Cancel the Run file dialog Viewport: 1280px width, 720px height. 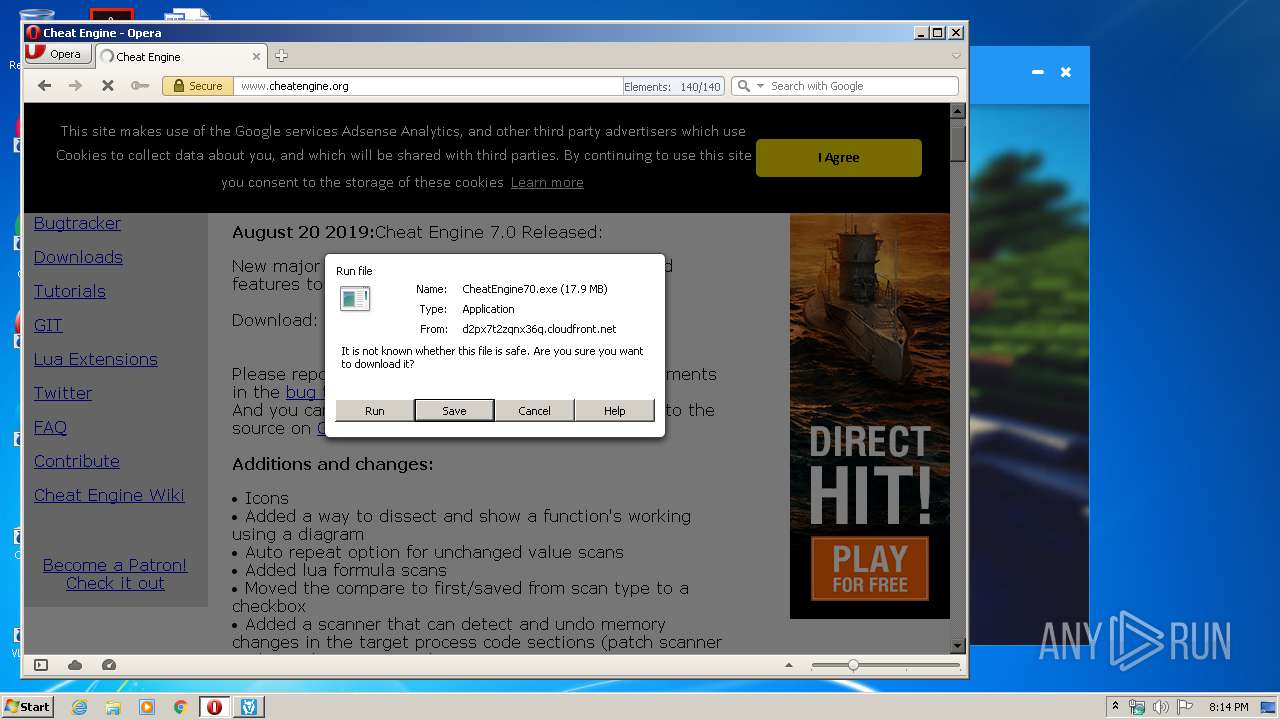[534, 411]
